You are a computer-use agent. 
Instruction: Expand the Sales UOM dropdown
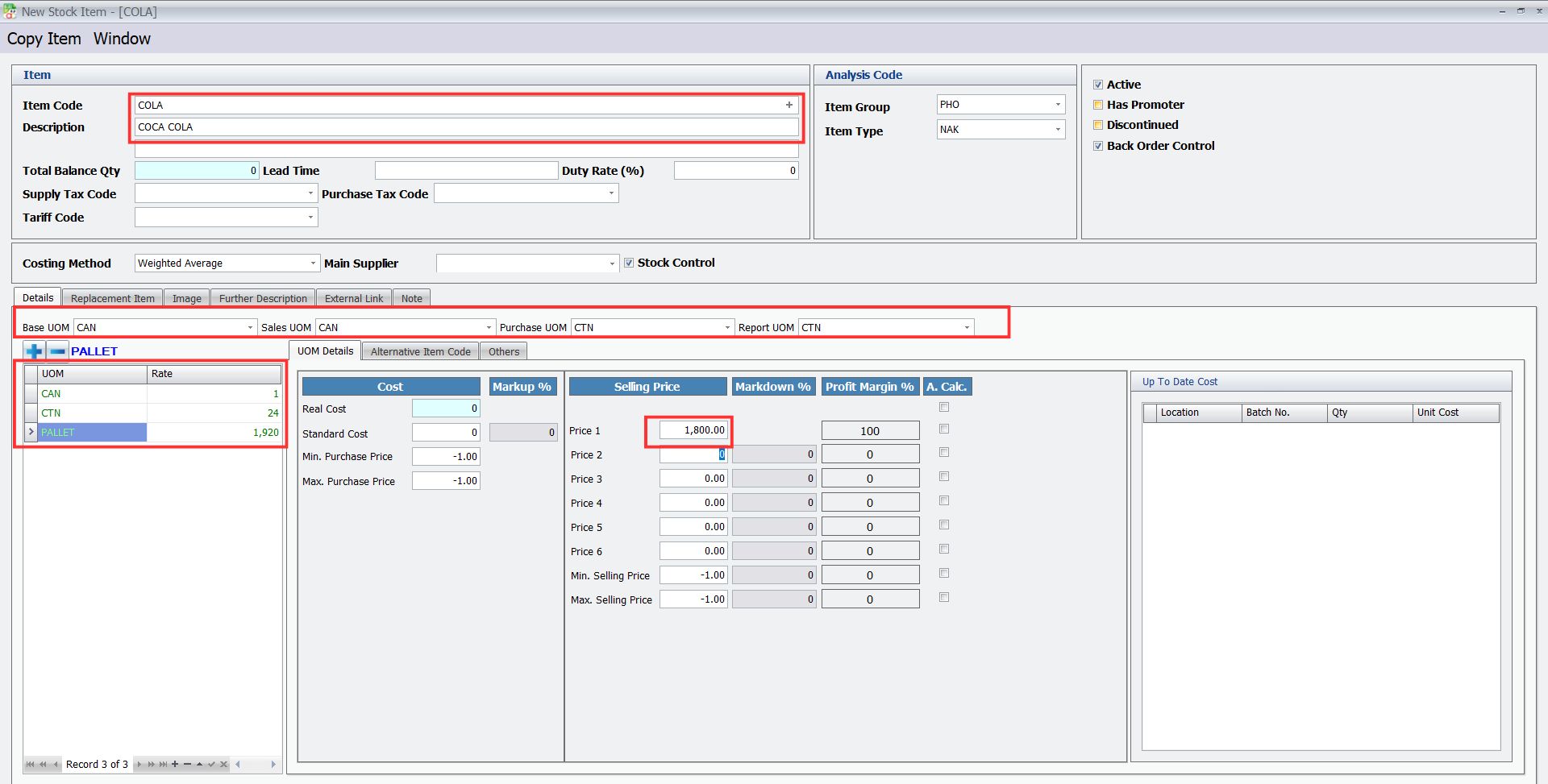pos(489,327)
